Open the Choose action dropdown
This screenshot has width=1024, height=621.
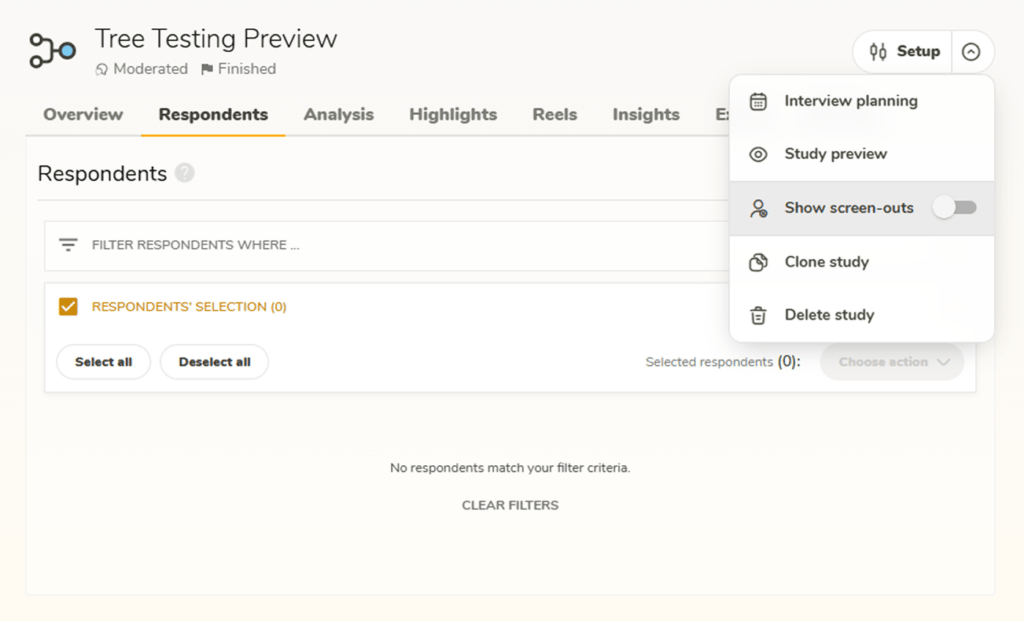point(892,362)
